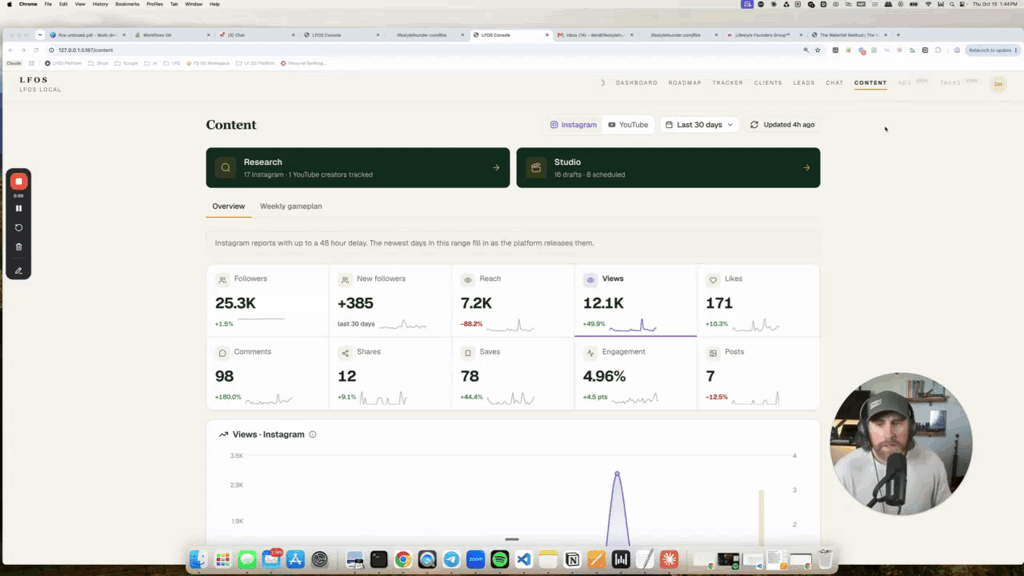The image size is (1024, 576).
Task: Restart the recording using the circular arrow icon
Action: [19, 228]
